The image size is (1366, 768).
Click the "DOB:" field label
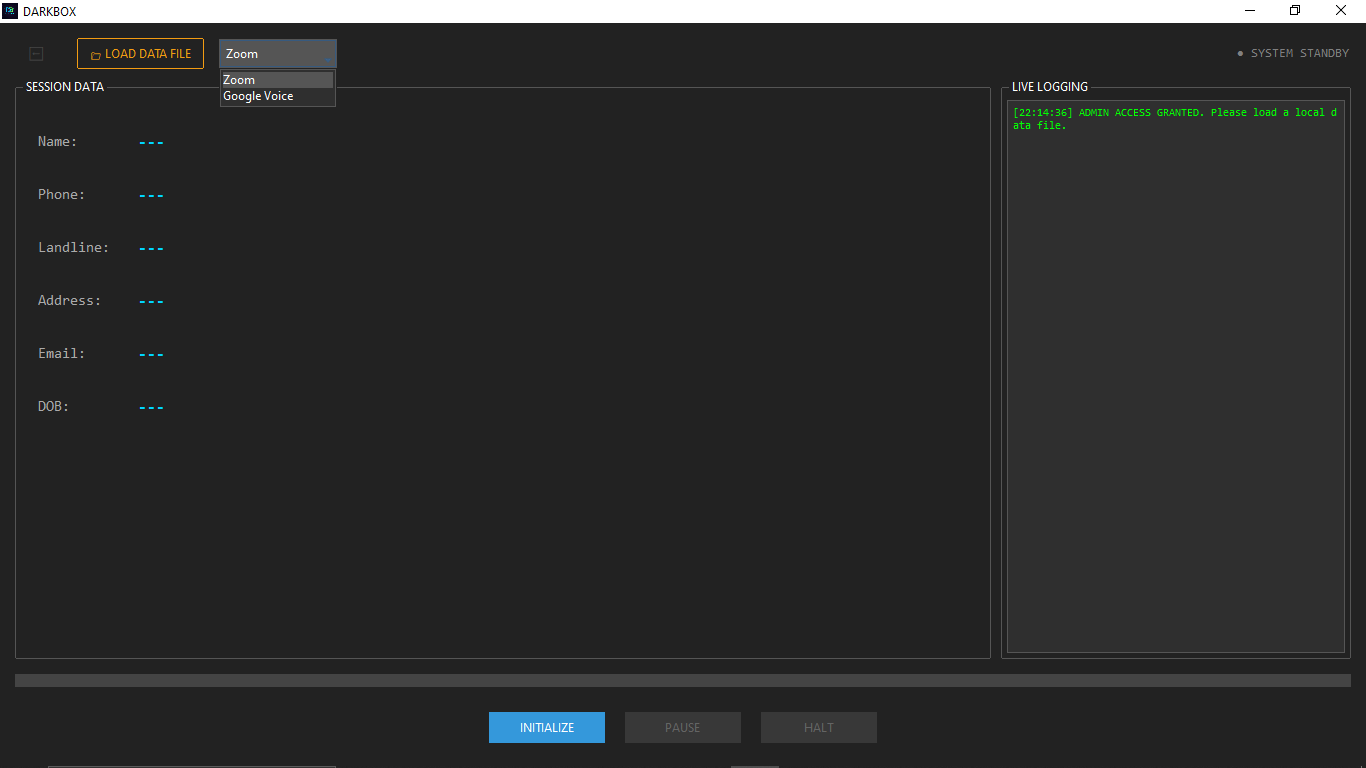54,407
